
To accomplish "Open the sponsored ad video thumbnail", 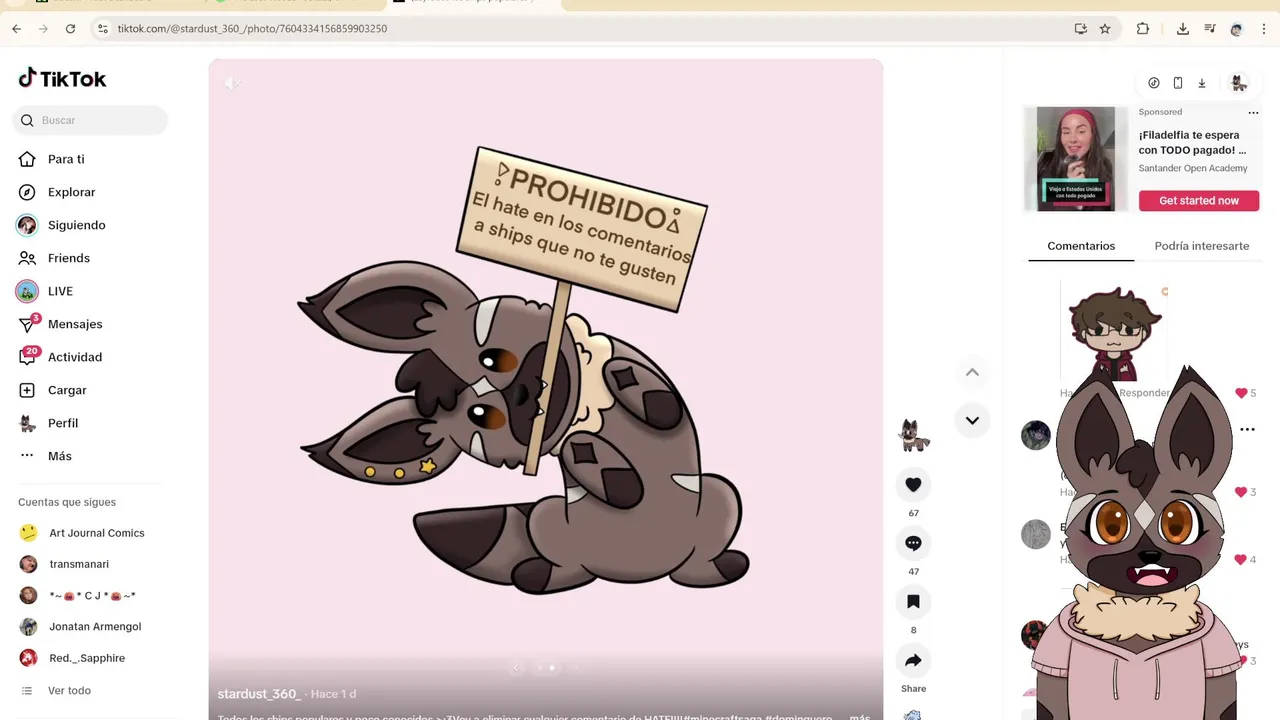I will pyautogui.click(x=1075, y=159).
